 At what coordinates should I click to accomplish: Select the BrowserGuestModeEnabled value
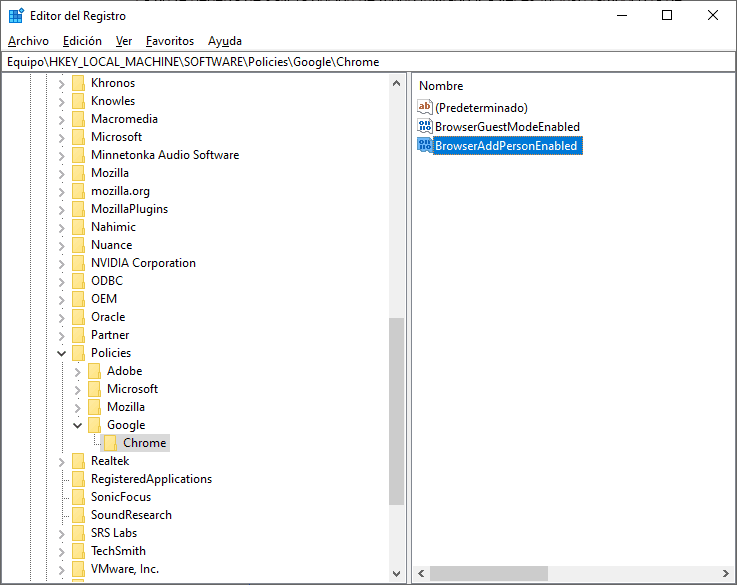[507, 126]
